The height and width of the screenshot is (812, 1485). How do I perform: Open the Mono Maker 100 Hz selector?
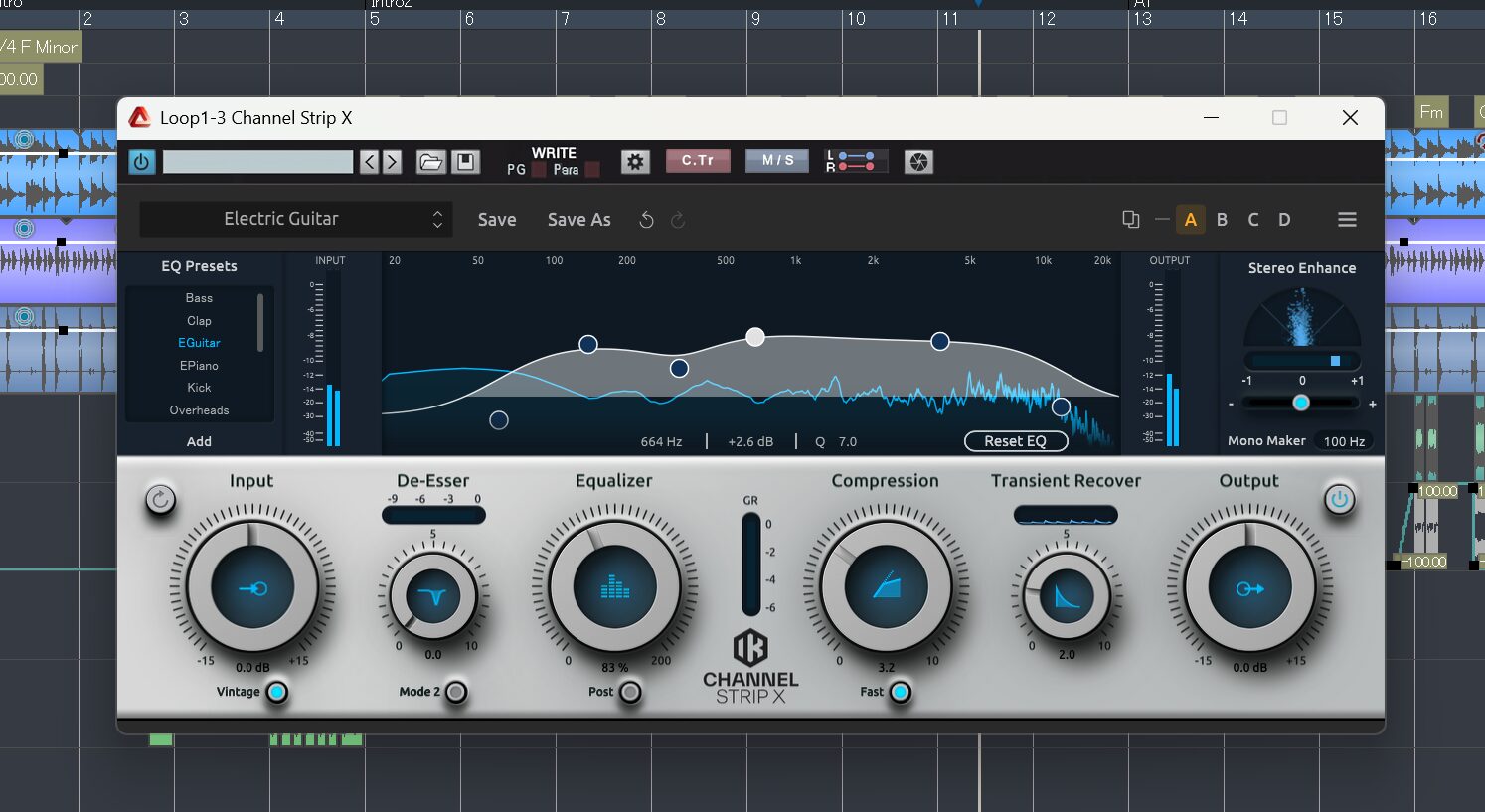(1343, 441)
